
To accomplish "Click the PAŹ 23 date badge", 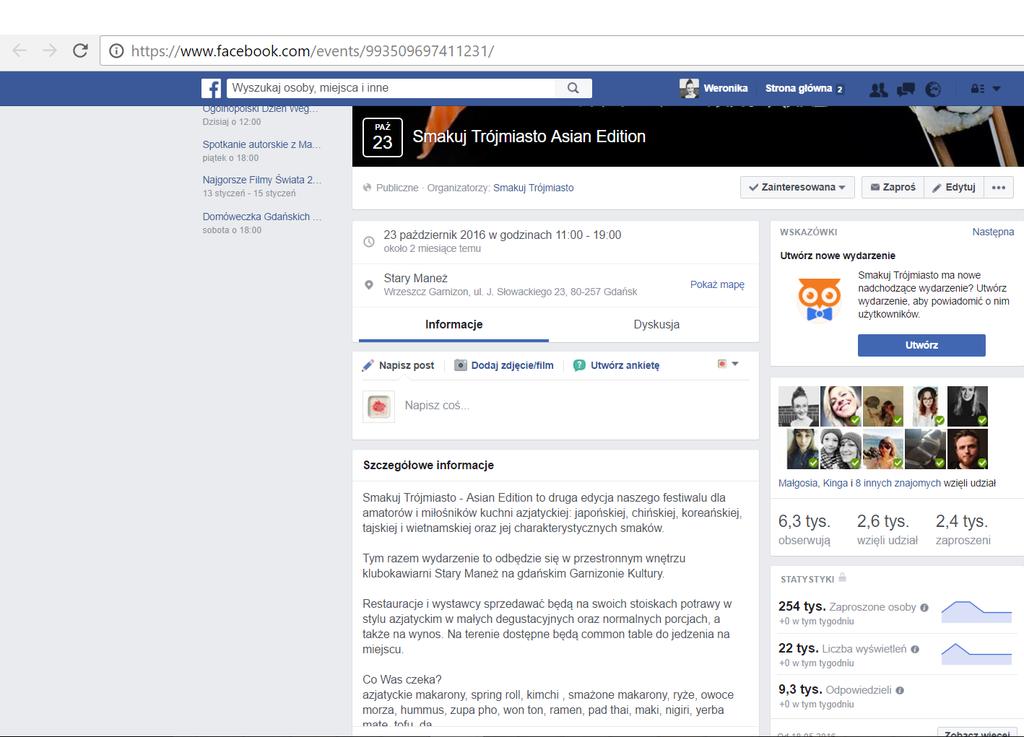I will tap(383, 137).
